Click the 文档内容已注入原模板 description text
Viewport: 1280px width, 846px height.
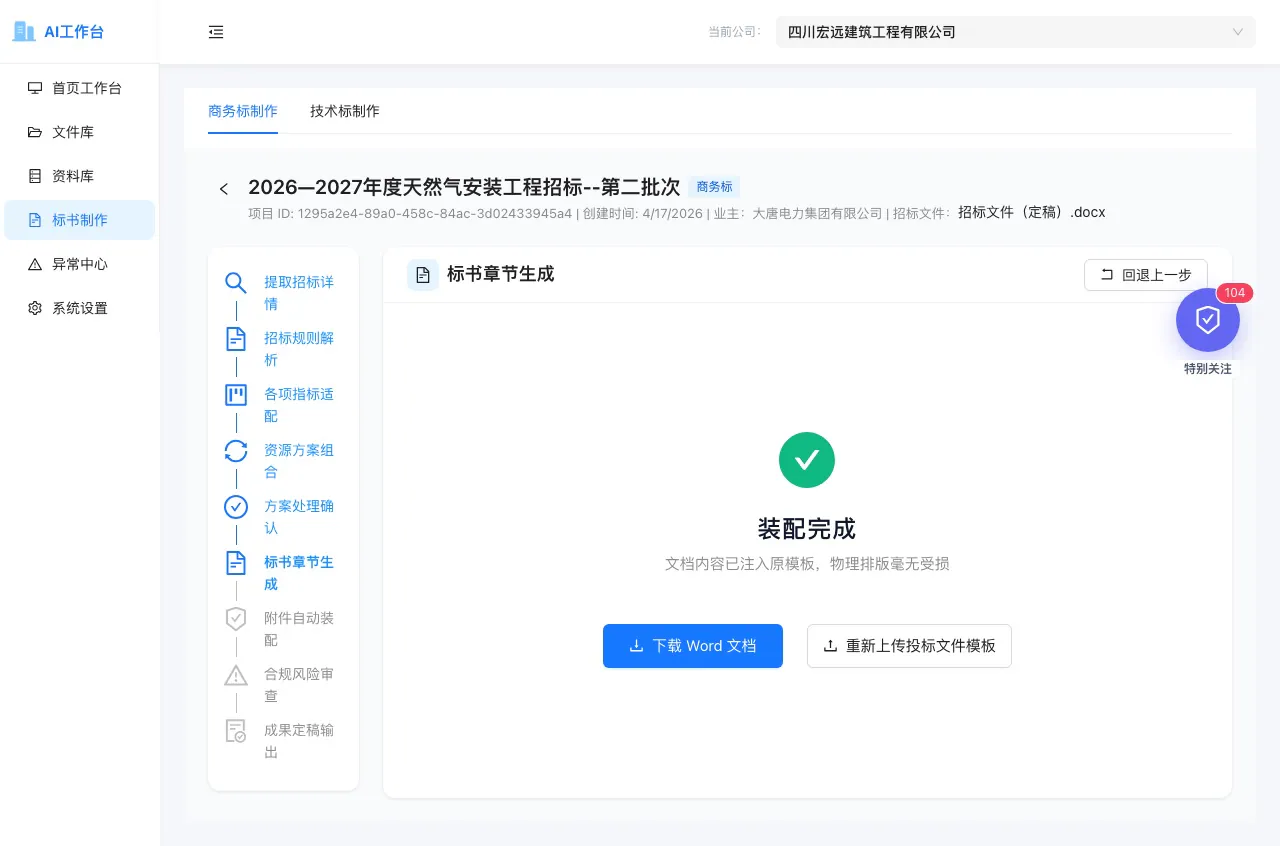click(807, 564)
